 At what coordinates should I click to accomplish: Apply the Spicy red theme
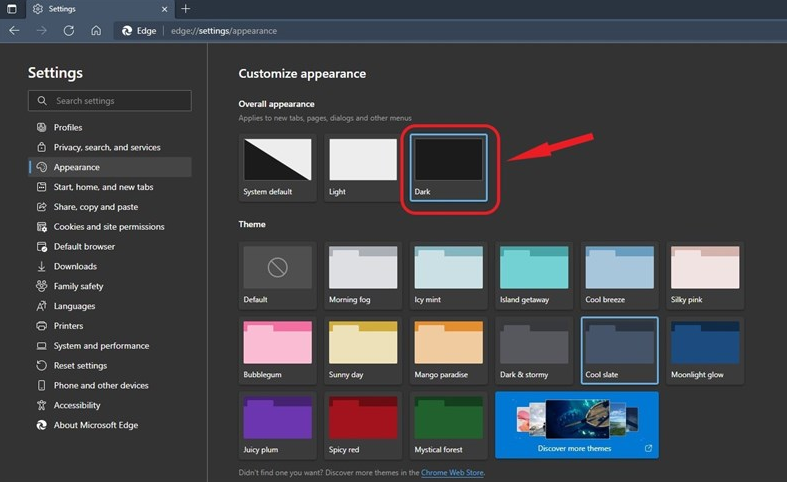363,425
